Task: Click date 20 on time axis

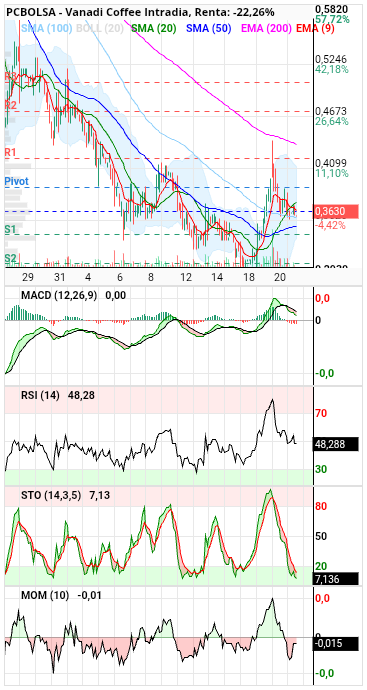Action: pyautogui.click(x=279, y=278)
